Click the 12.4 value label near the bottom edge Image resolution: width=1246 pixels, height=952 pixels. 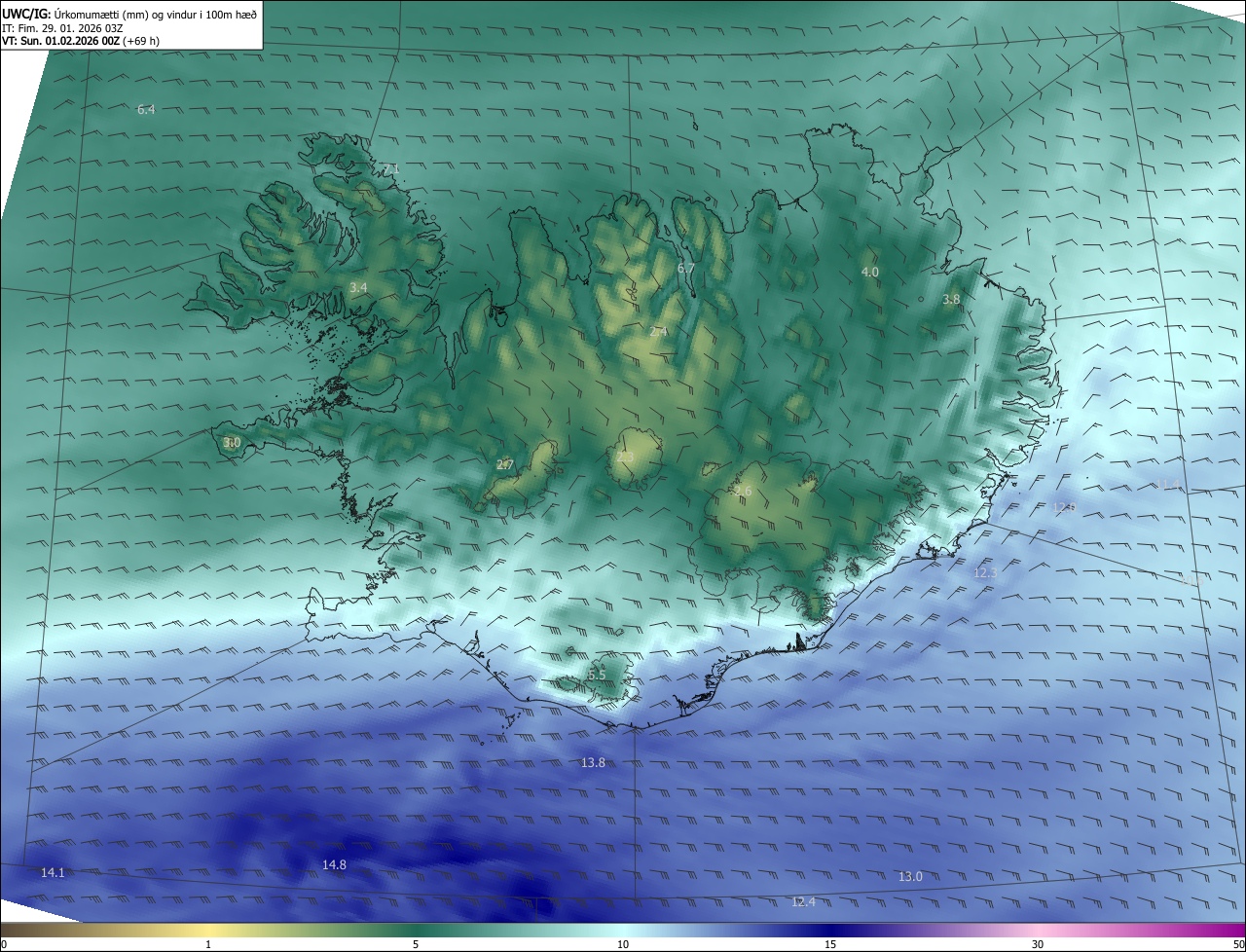tap(803, 902)
